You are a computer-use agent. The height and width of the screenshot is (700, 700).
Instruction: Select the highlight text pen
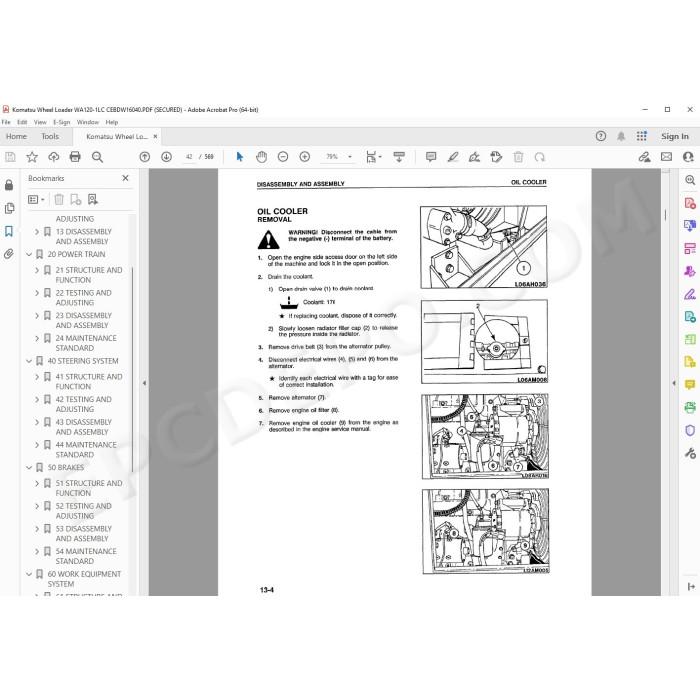point(453,157)
